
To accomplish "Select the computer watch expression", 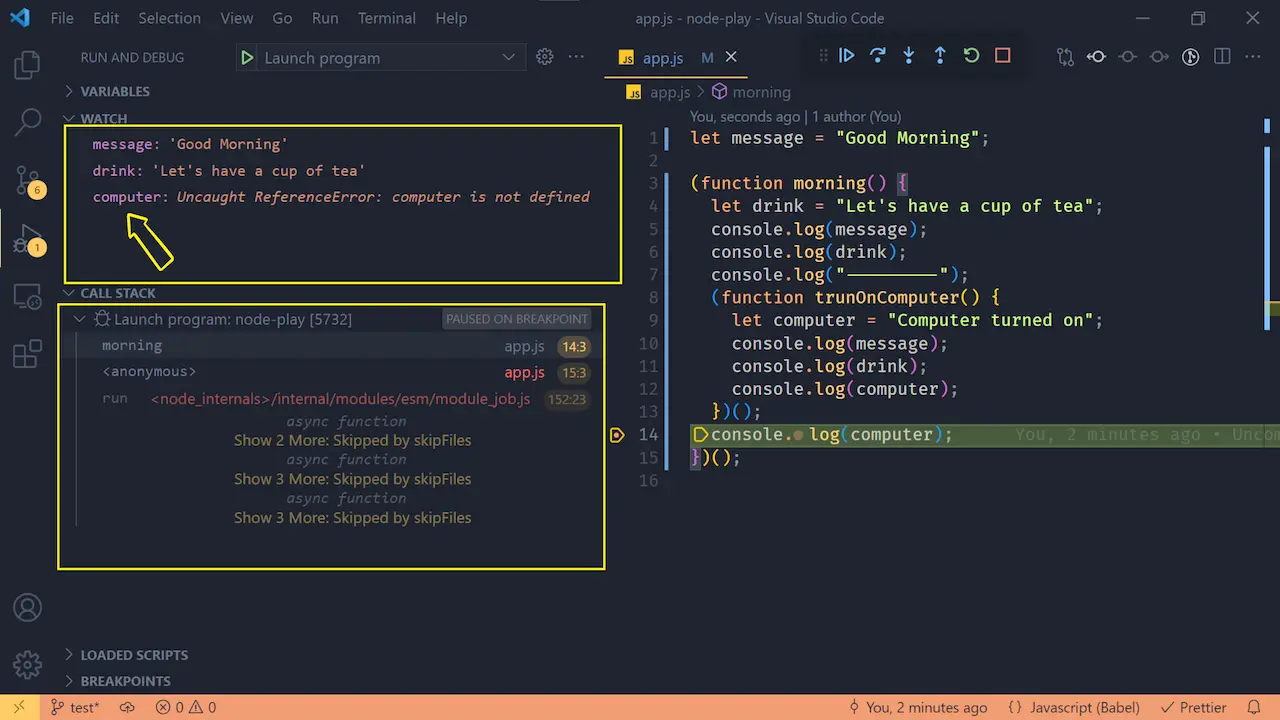I will point(341,197).
